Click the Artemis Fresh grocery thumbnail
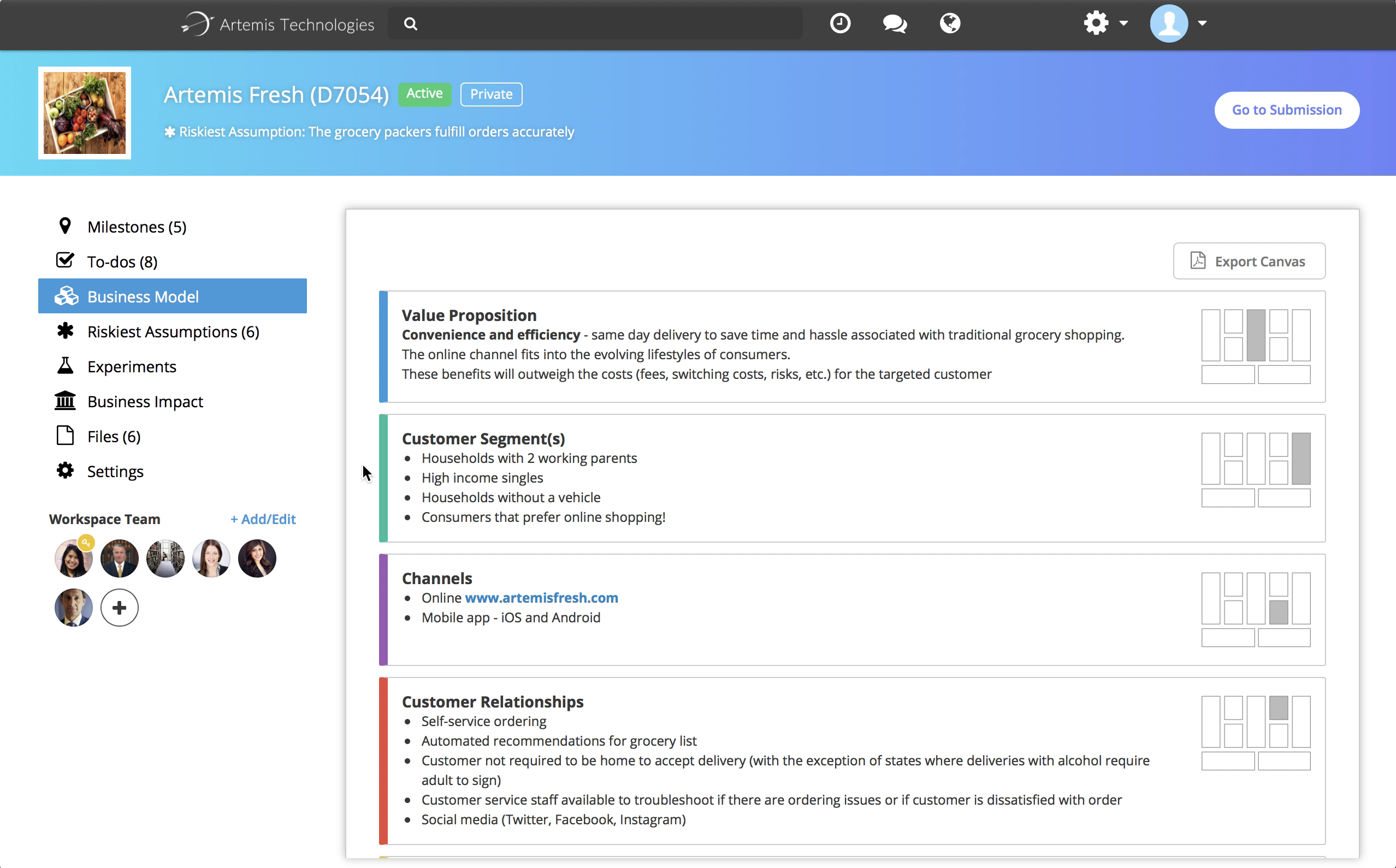The image size is (1396, 868). (85, 113)
